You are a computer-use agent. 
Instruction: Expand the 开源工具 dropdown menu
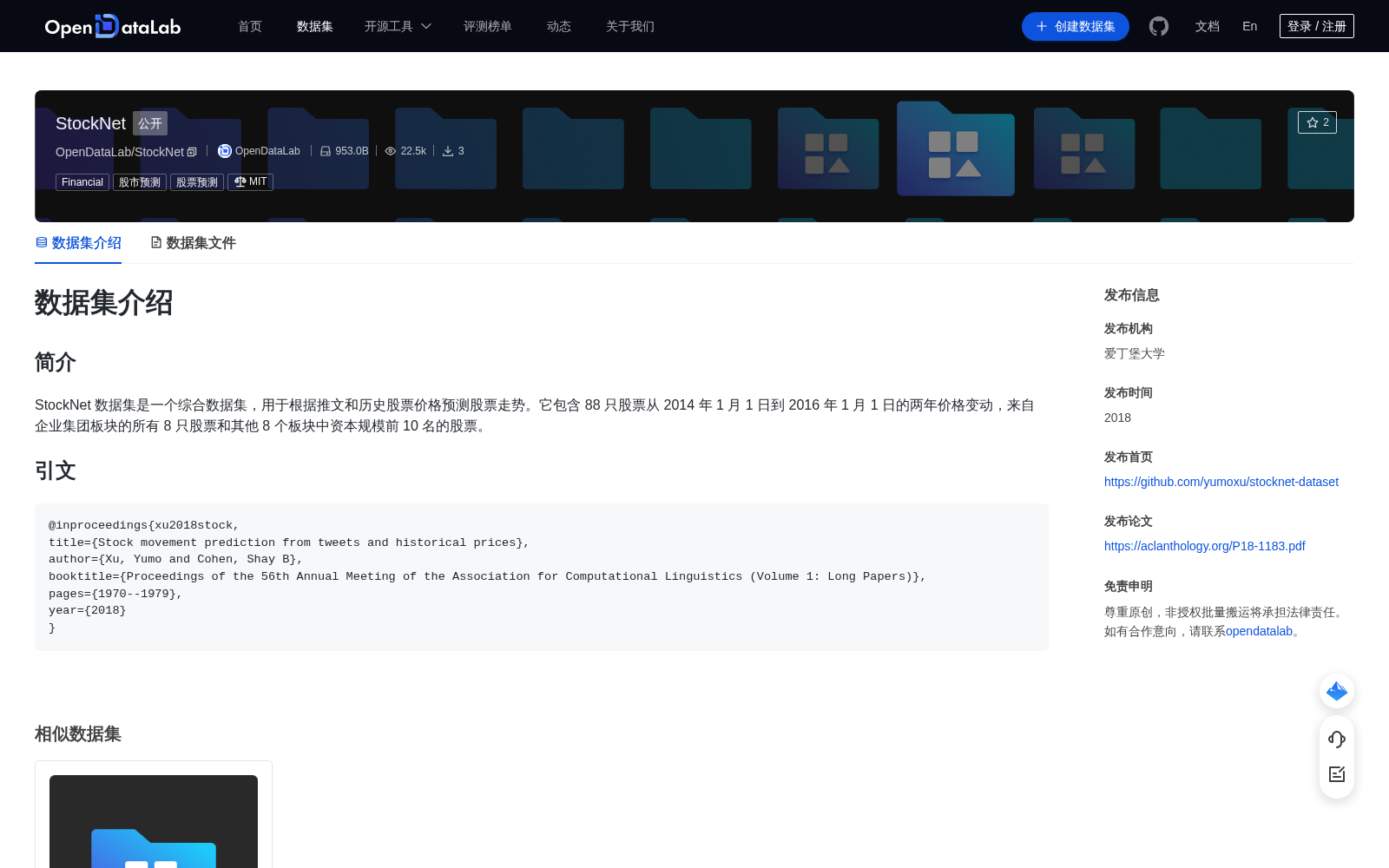[x=398, y=26]
